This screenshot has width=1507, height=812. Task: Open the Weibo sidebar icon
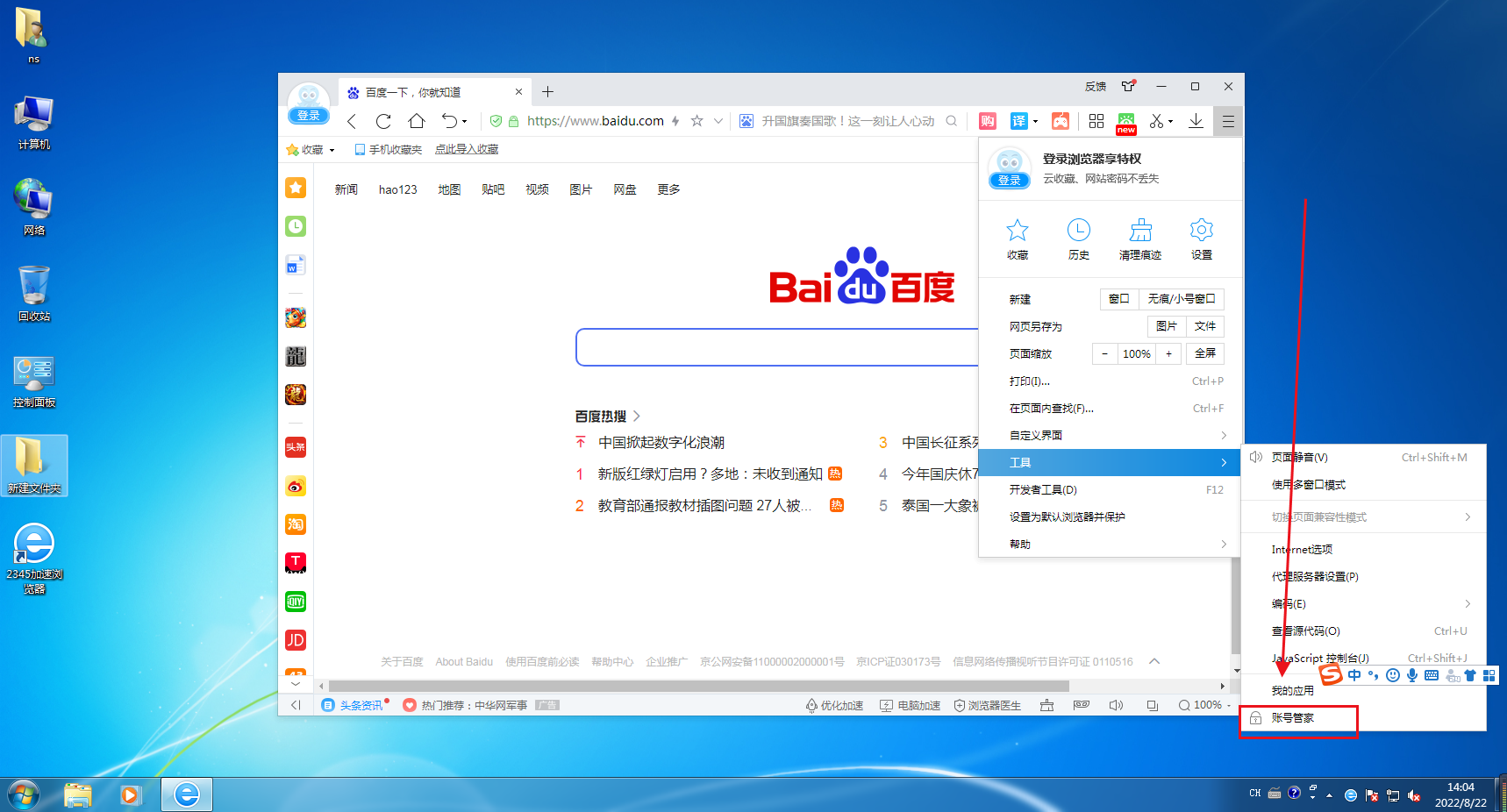(x=296, y=486)
